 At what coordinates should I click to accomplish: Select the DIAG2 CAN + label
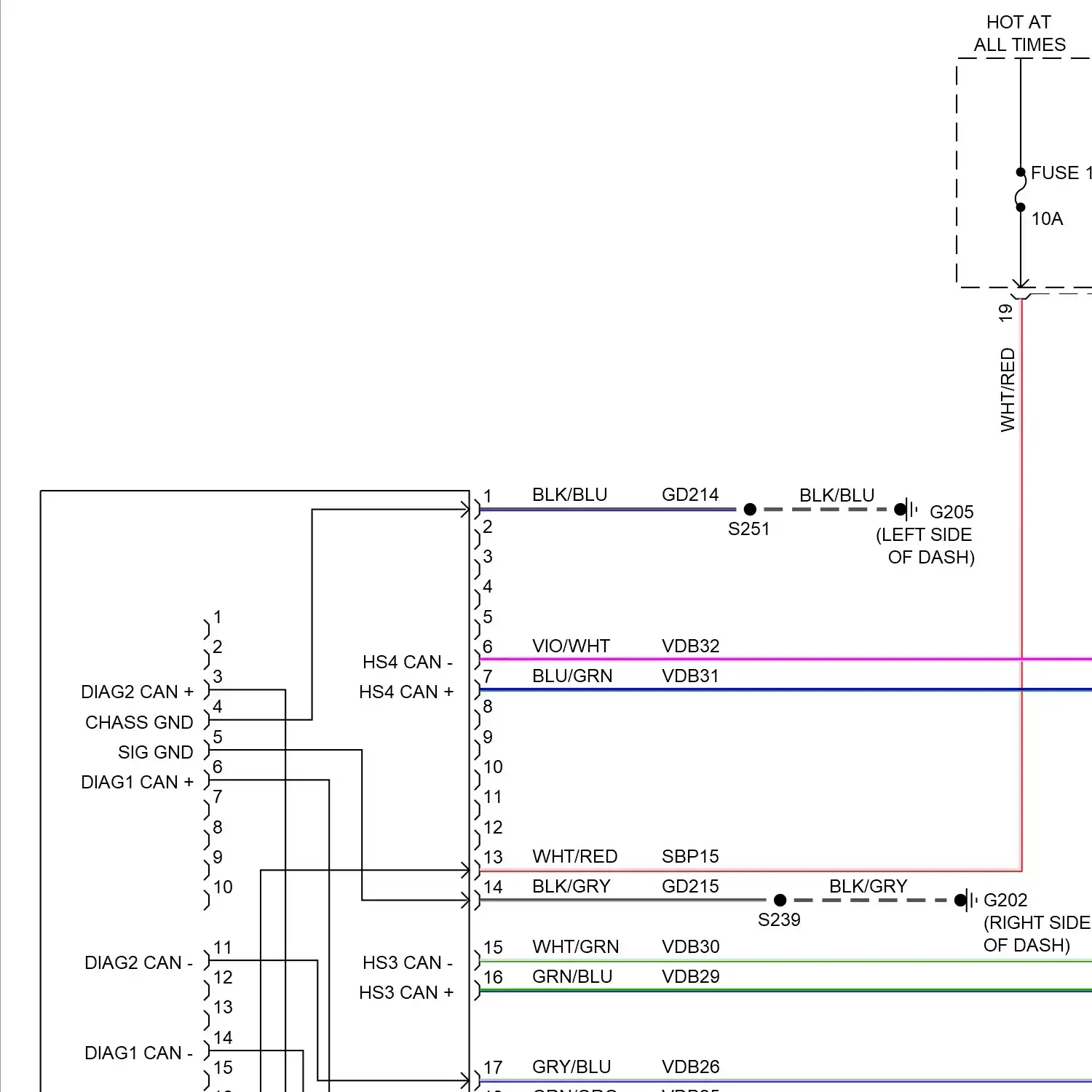(x=138, y=692)
